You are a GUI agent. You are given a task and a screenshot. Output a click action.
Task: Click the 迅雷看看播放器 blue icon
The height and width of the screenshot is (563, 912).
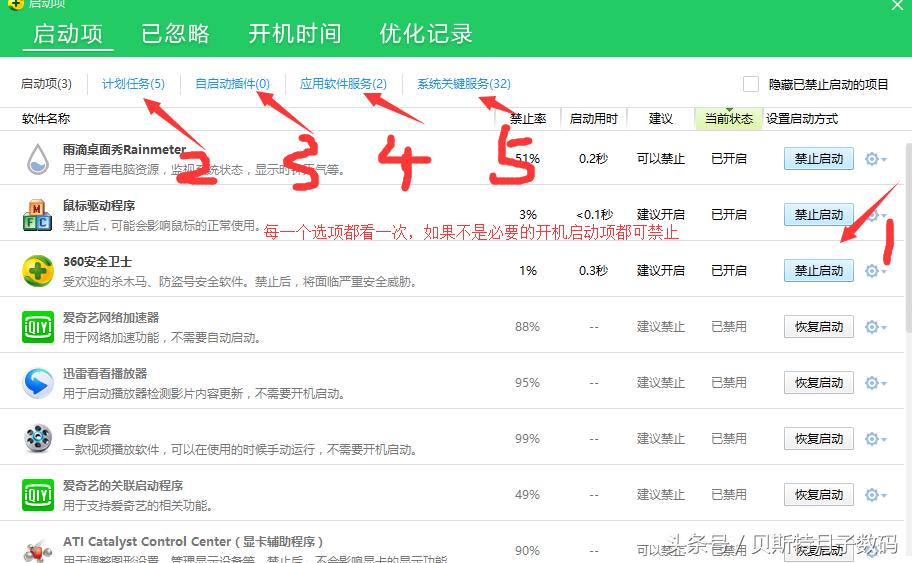(x=38, y=383)
